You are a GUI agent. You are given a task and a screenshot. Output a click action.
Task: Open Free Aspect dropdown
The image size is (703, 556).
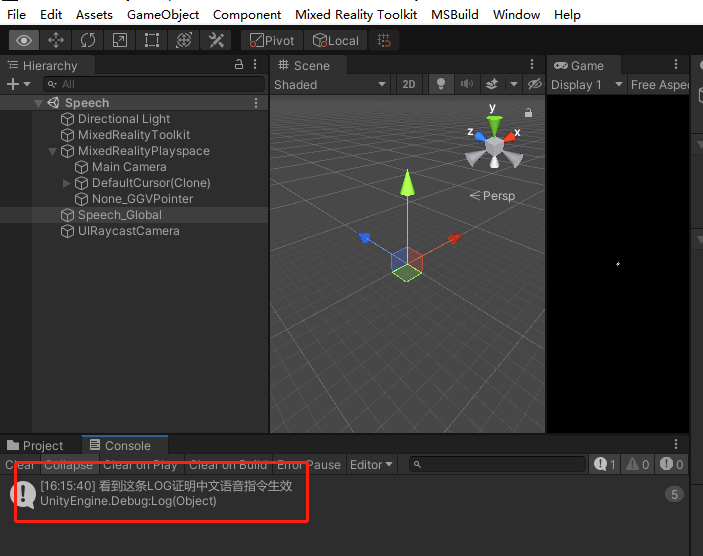click(659, 84)
